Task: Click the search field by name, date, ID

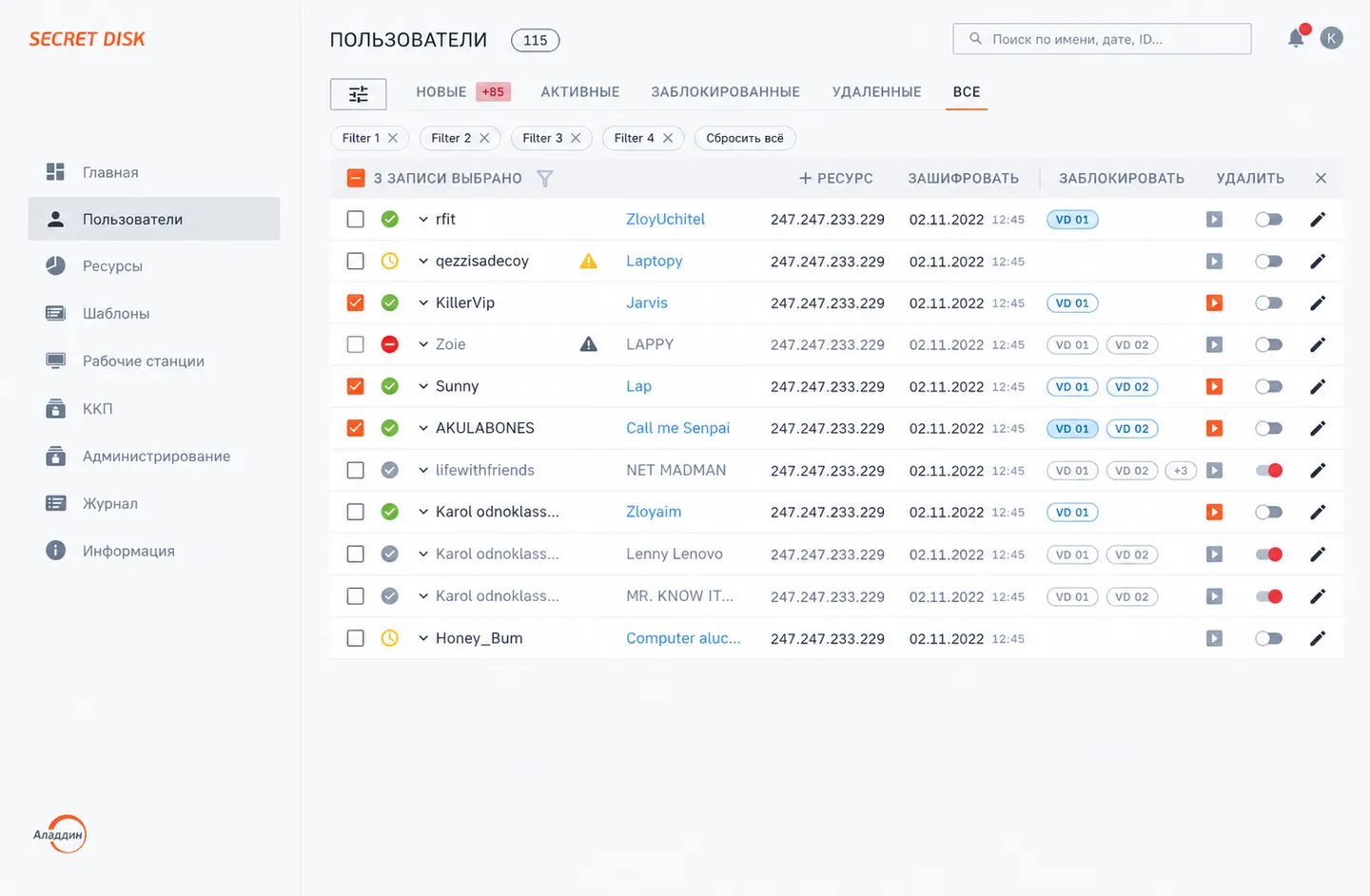Action: click(1102, 39)
